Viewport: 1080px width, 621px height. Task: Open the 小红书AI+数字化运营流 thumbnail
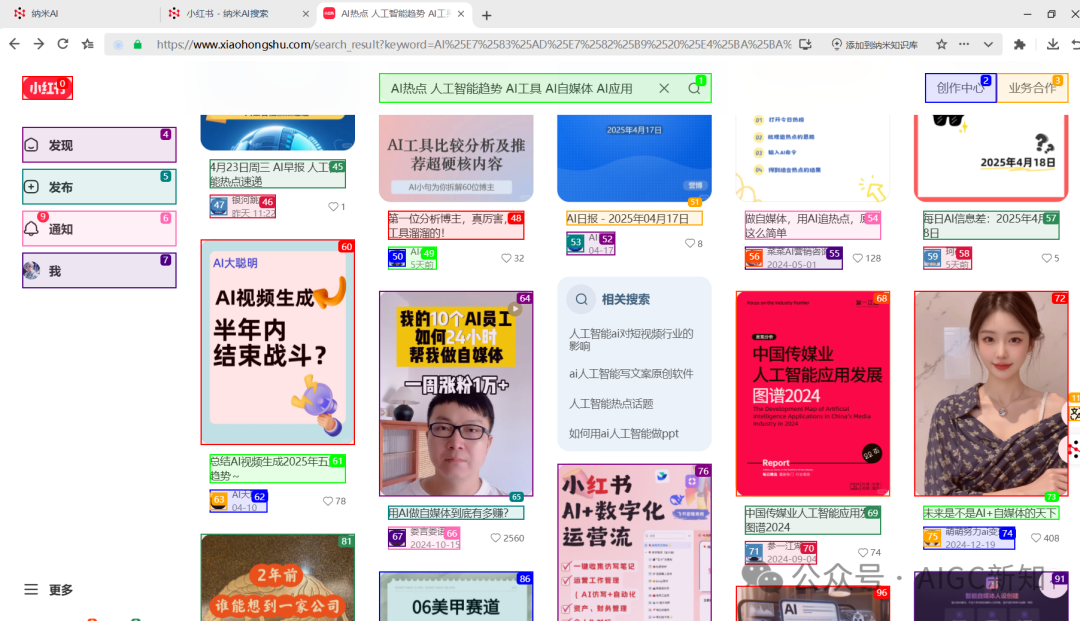point(634,543)
